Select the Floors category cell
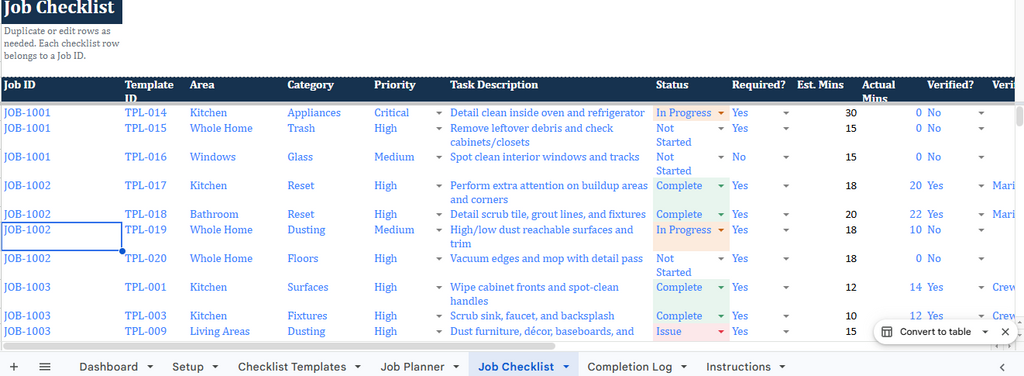Viewport: 1024px width, 376px height. [328, 265]
